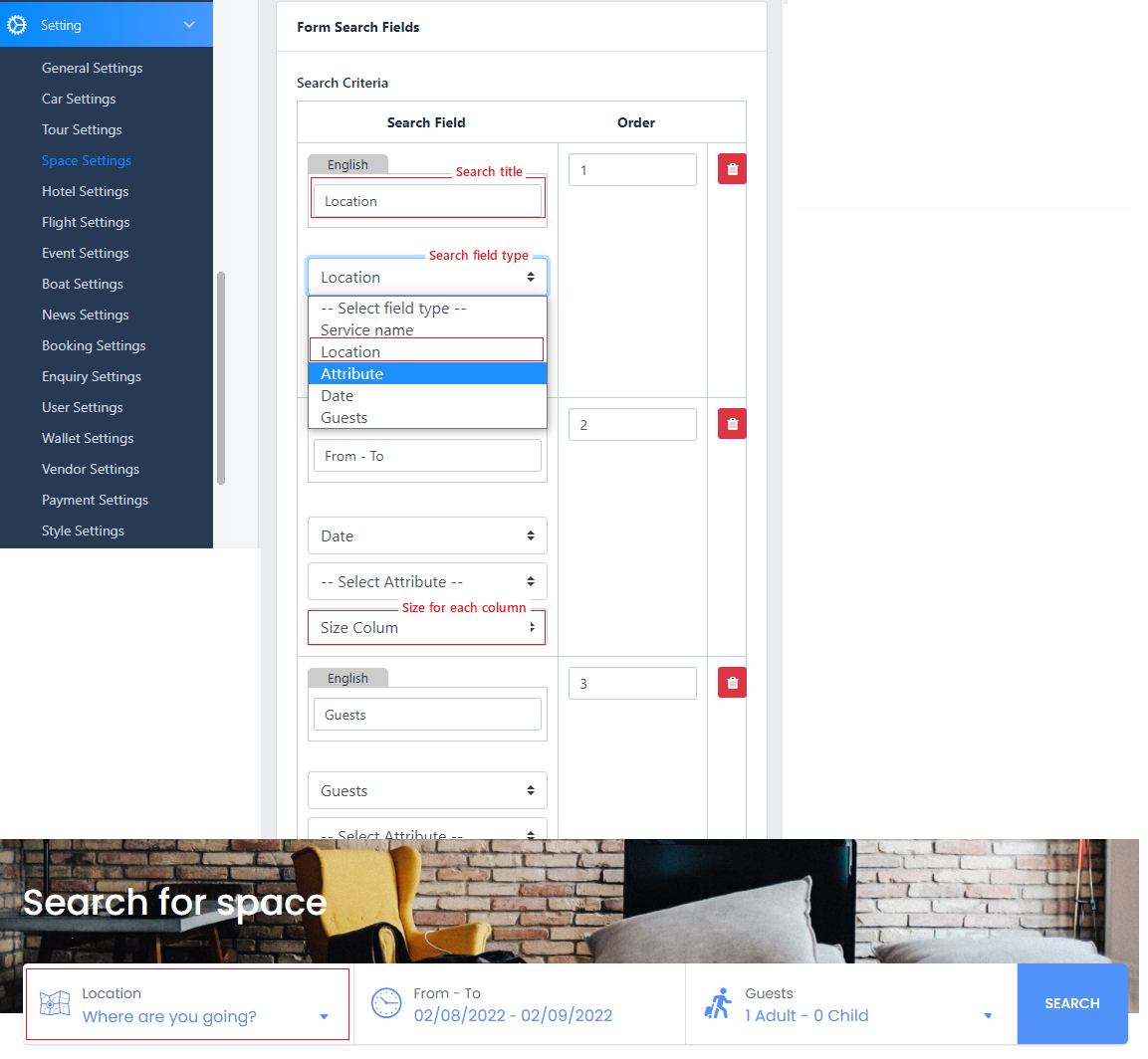This screenshot has width=1148, height=1059.
Task: Click the Location search title input
Action: tap(427, 201)
